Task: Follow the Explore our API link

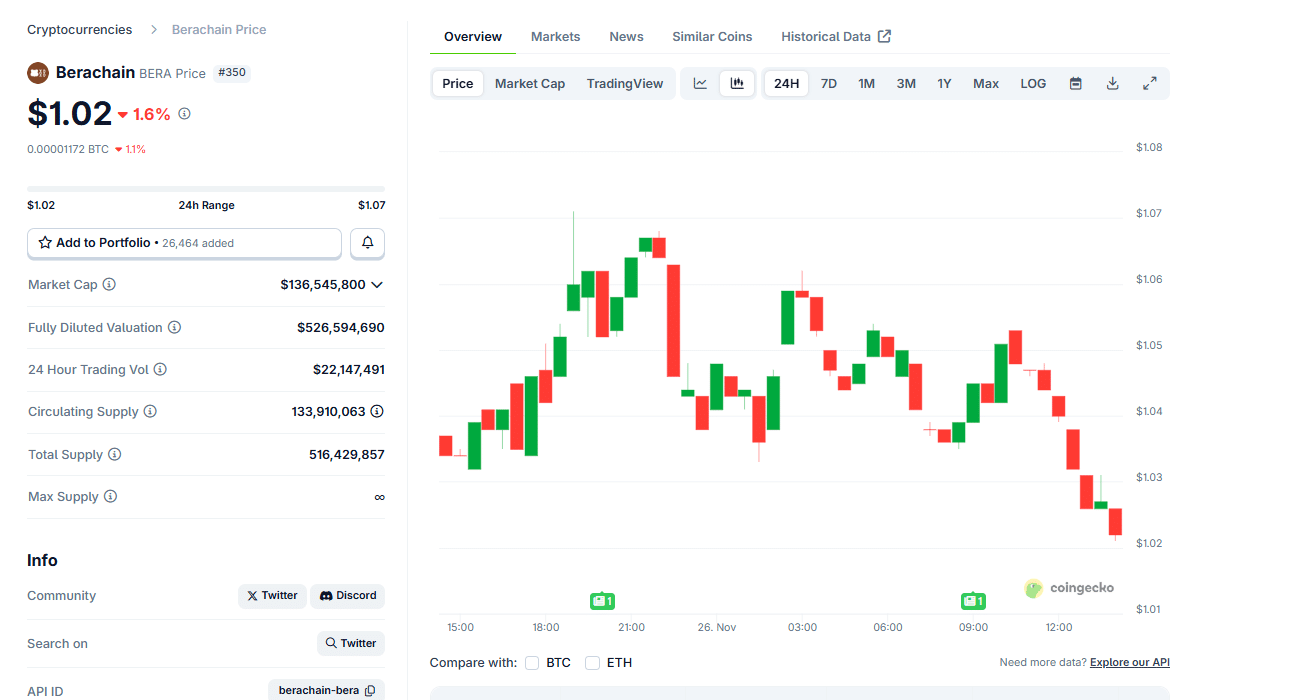Action: (1129, 663)
